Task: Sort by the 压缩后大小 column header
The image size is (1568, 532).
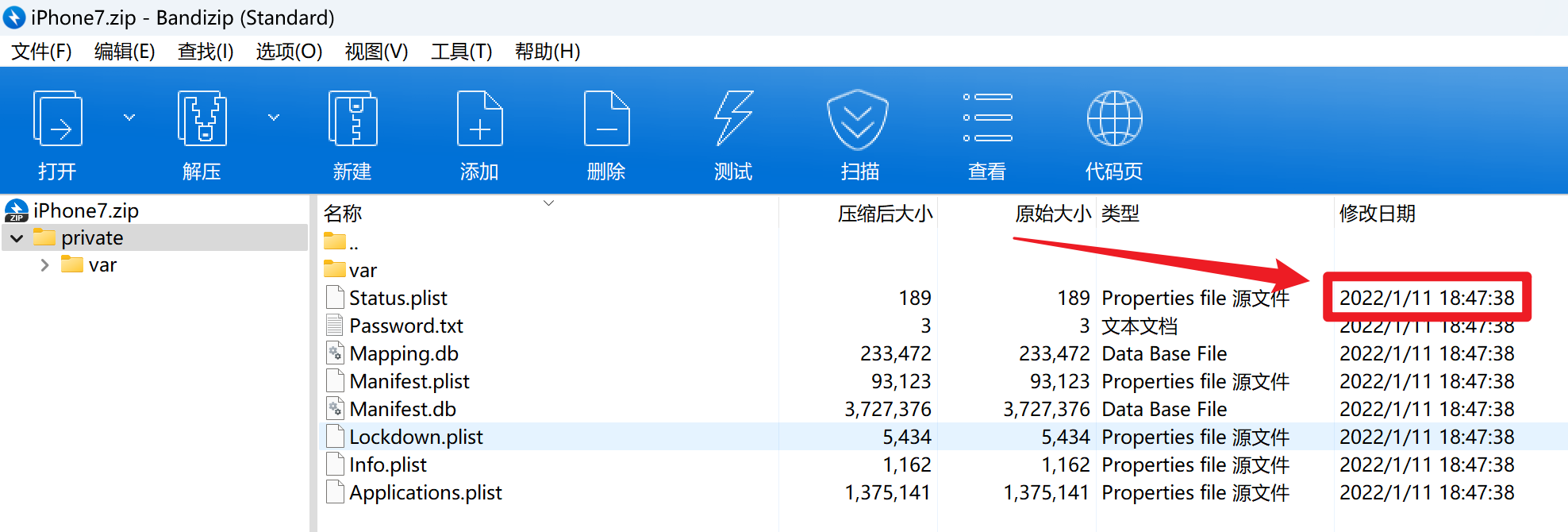Action: [x=885, y=214]
